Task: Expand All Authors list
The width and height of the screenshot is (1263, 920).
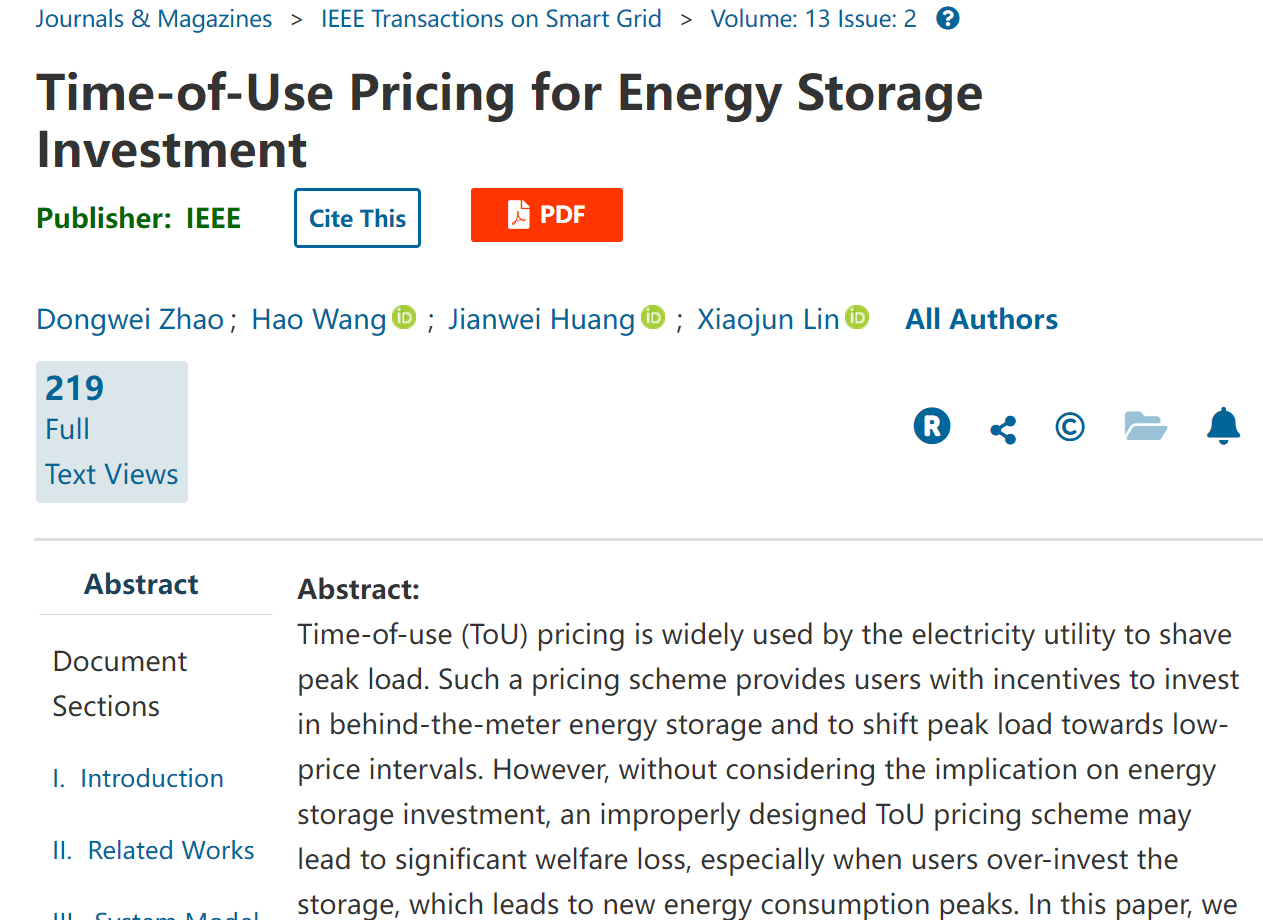Action: click(x=981, y=319)
